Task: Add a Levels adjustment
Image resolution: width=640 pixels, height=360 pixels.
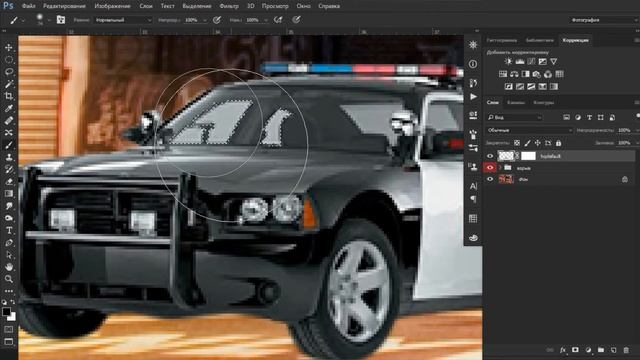Action: [520, 62]
